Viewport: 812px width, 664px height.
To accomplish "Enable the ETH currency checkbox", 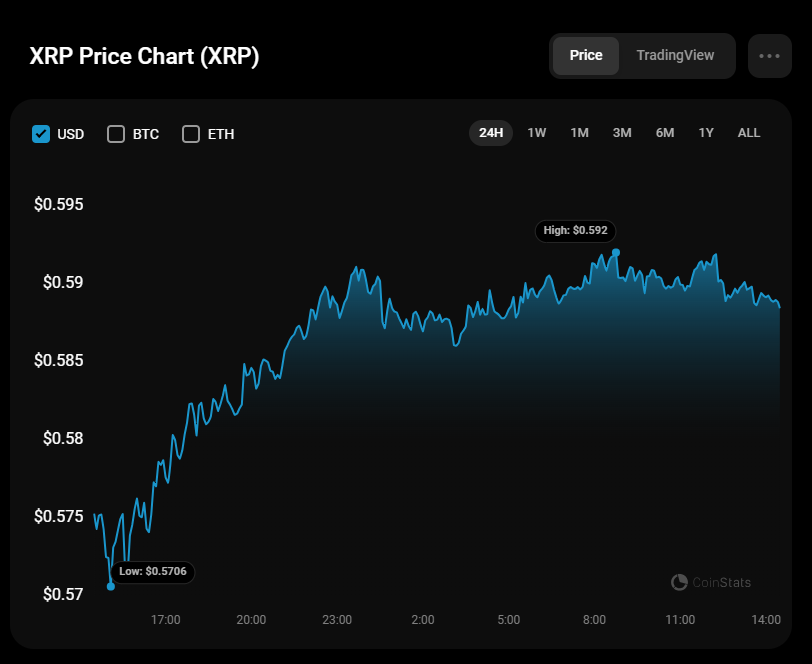I will click(x=191, y=134).
